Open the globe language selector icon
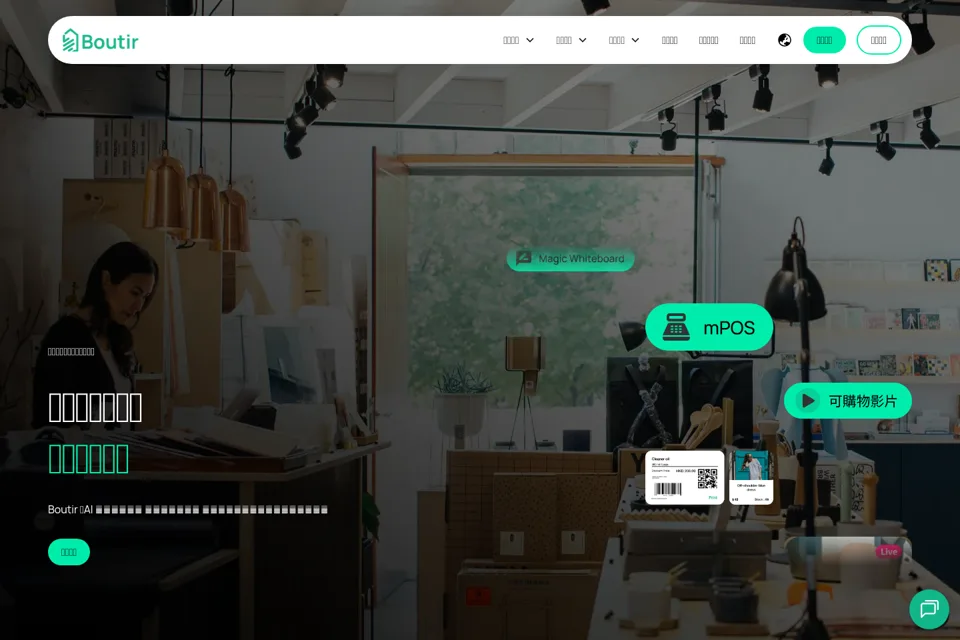Viewport: 960px width, 640px height. 784,40
